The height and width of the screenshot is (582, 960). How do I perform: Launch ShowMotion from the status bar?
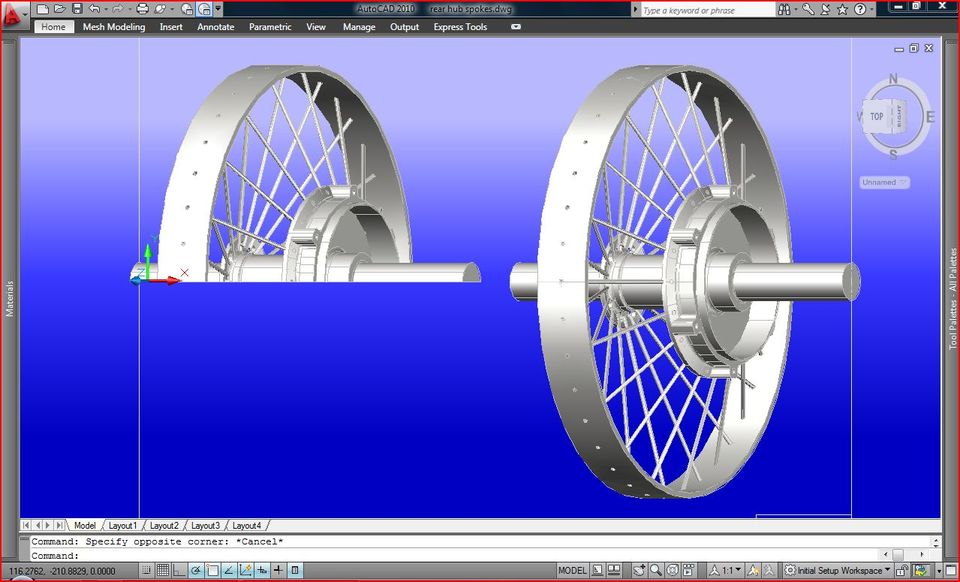click(x=687, y=571)
